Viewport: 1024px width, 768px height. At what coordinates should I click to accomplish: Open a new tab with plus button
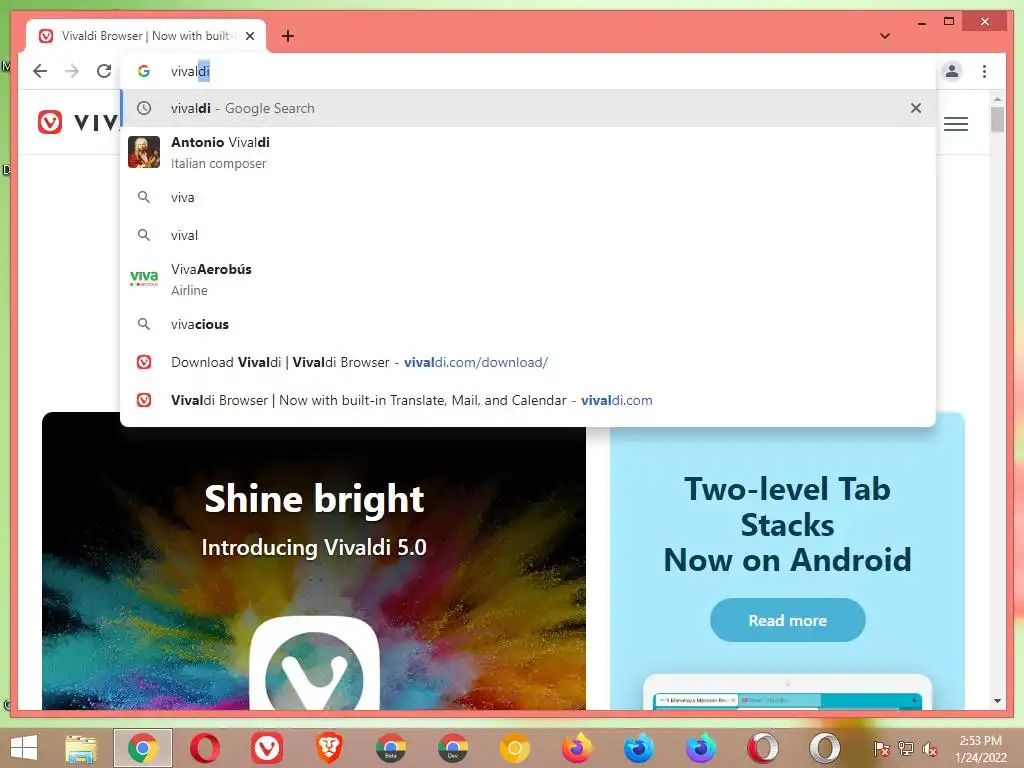coord(288,36)
